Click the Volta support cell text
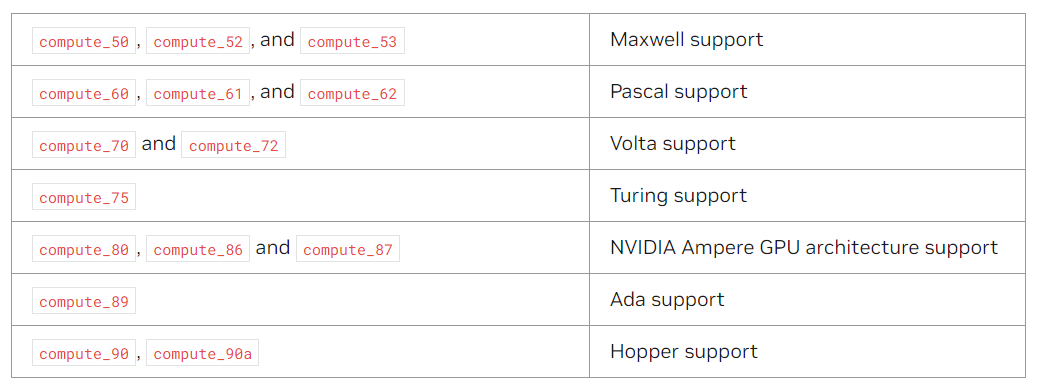This screenshot has height=388, width=1040. point(673,143)
